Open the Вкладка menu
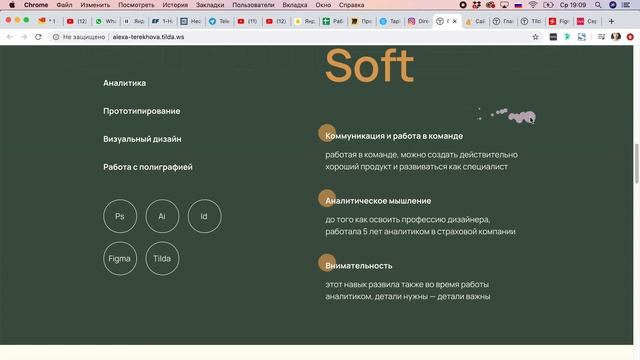This screenshot has height=360, width=640. coord(295,5)
